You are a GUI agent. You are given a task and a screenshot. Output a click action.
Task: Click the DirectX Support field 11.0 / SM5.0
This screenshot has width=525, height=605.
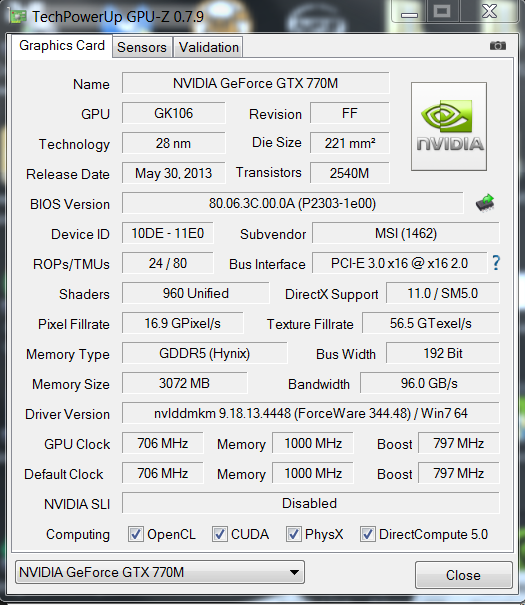pyautogui.click(x=442, y=293)
